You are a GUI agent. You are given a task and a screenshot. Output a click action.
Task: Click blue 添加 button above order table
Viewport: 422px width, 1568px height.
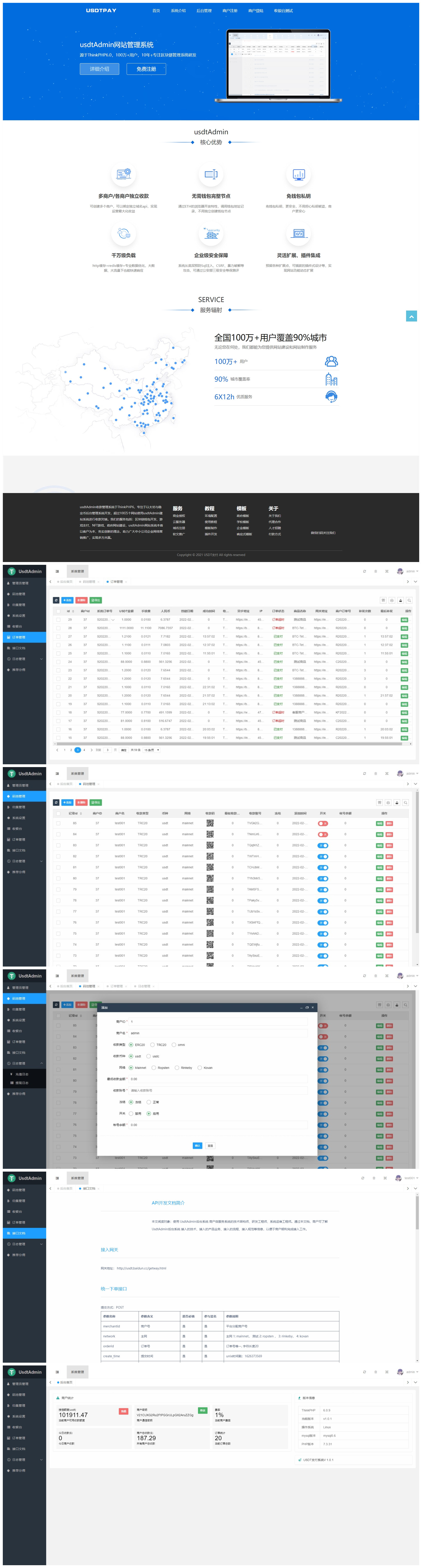(x=67, y=600)
